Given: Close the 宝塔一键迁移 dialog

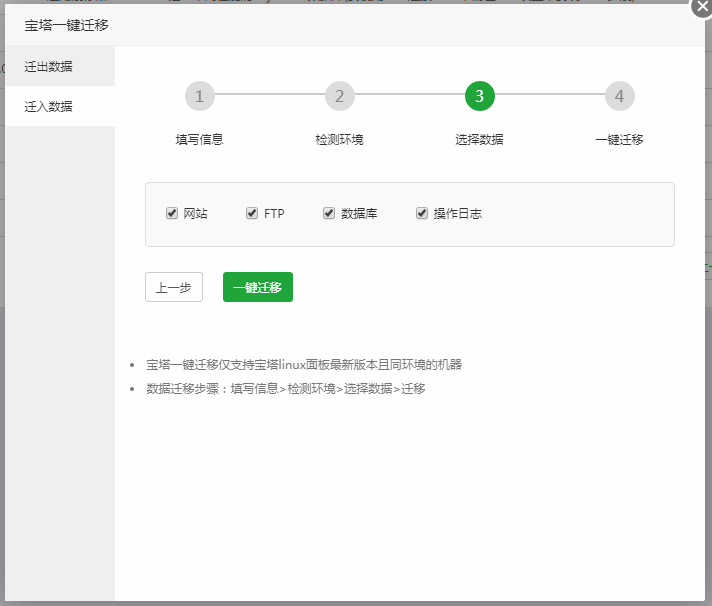Looking at the screenshot, I should click(x=702, y=7).
